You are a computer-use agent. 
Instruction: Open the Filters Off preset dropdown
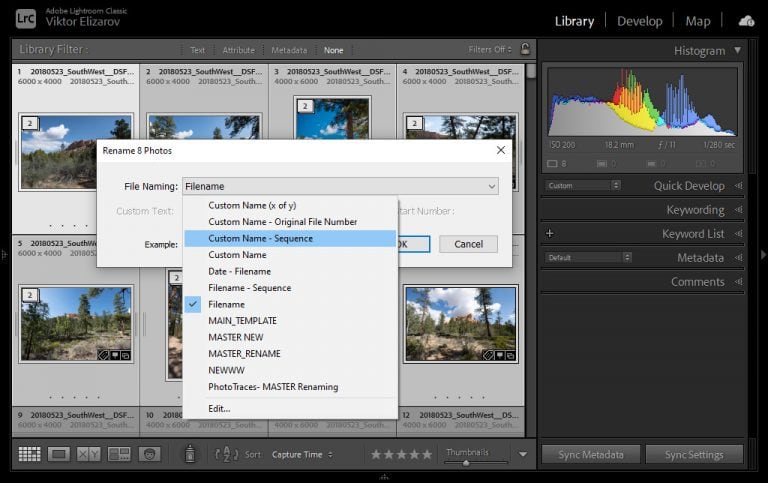point(490,49)
